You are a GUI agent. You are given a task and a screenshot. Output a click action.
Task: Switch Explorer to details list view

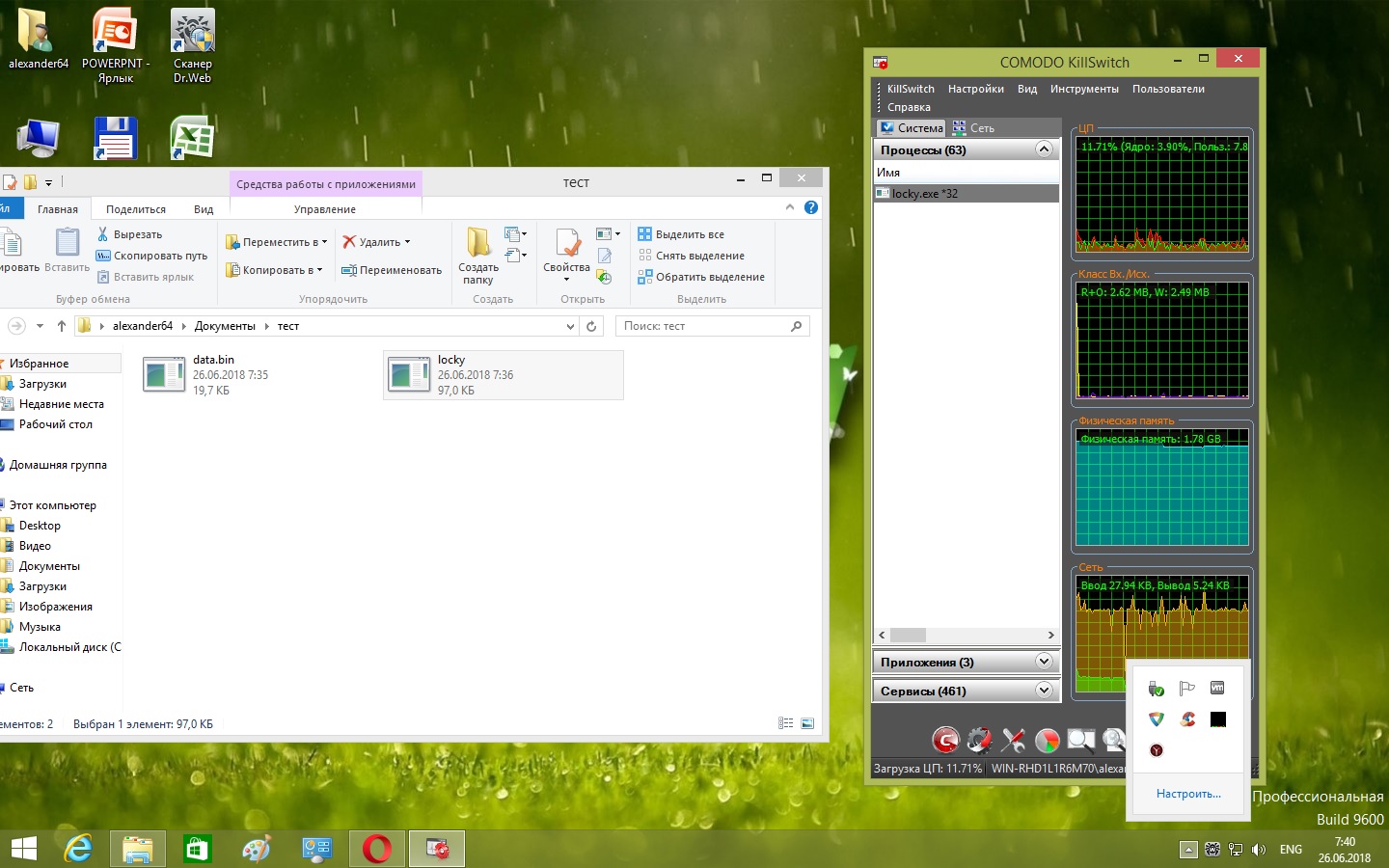tap(785, 723)
